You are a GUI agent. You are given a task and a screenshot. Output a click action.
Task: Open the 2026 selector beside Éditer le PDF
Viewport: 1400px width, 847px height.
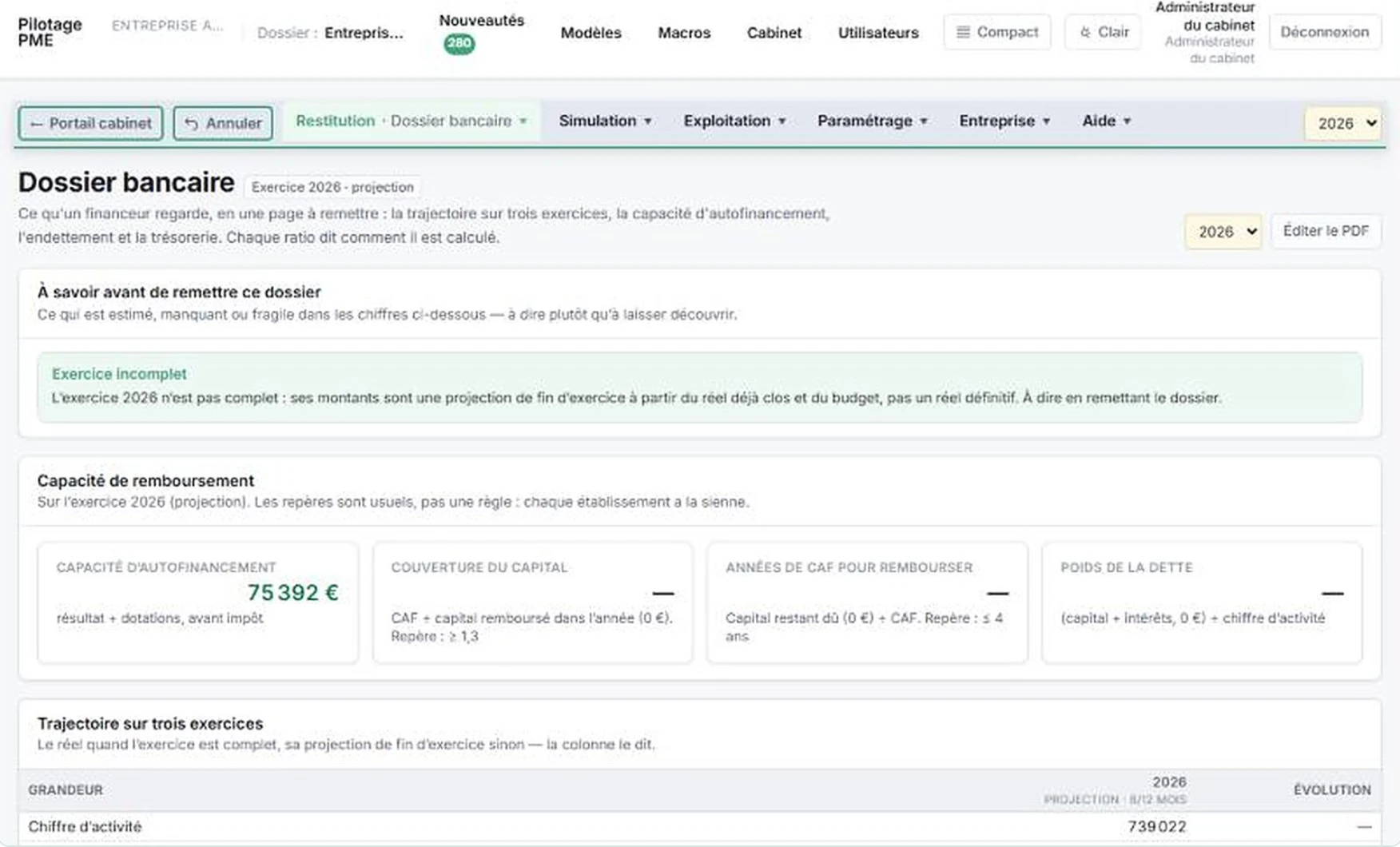click(x=1223, y=232)
